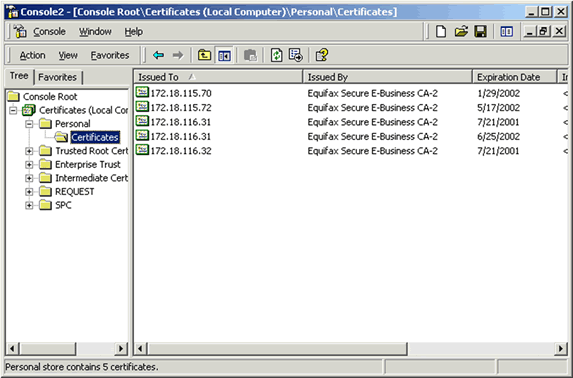This screenshot has width=573, height=378.
Task: Toggle the Show/Hide Console Tree icon
Action: point(224,55)
